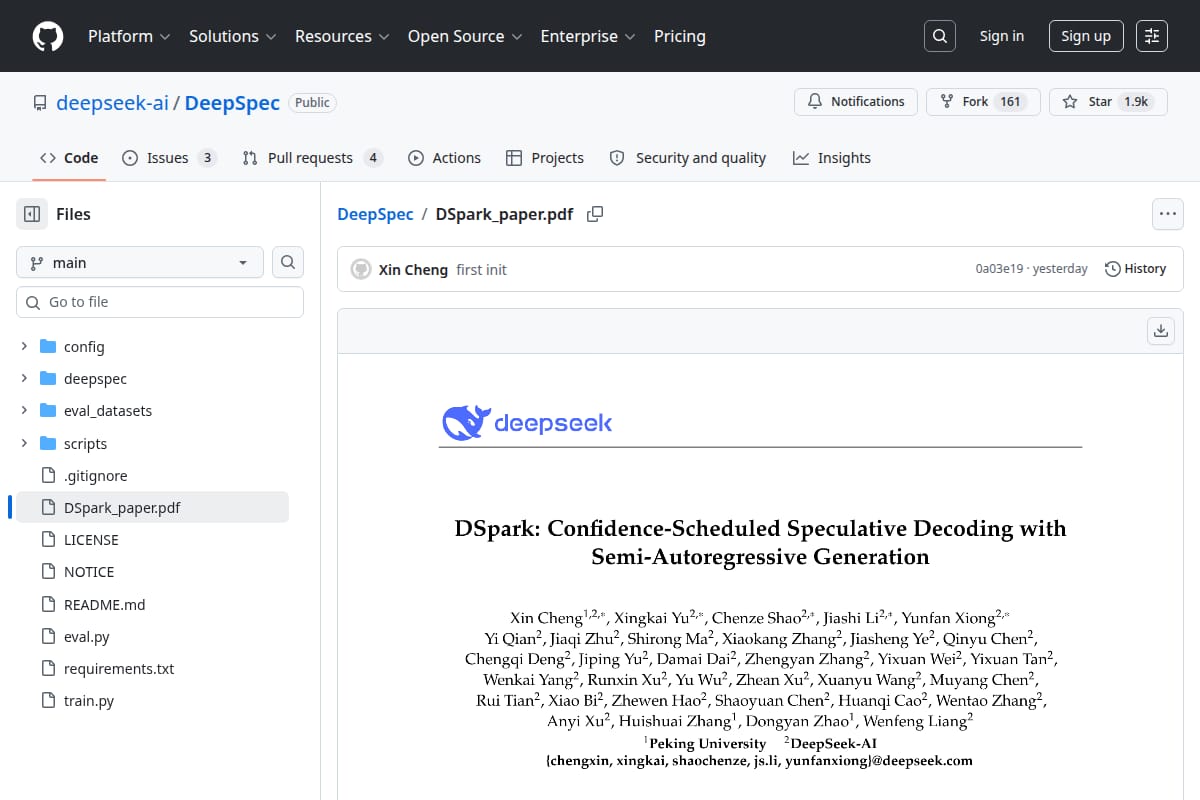Open the Insights tab

click(x=832, y=158)
